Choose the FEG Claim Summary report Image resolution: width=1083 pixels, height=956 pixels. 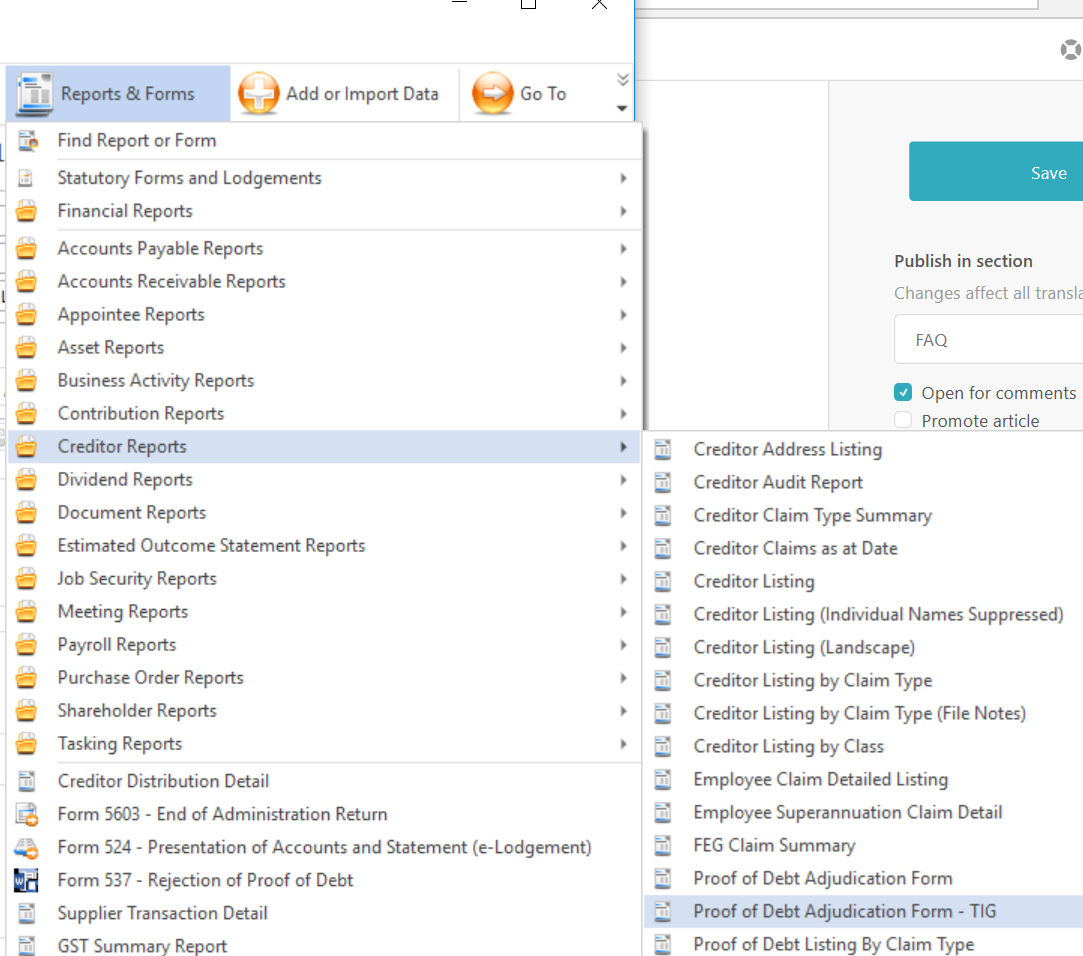(x=774, y=845)
